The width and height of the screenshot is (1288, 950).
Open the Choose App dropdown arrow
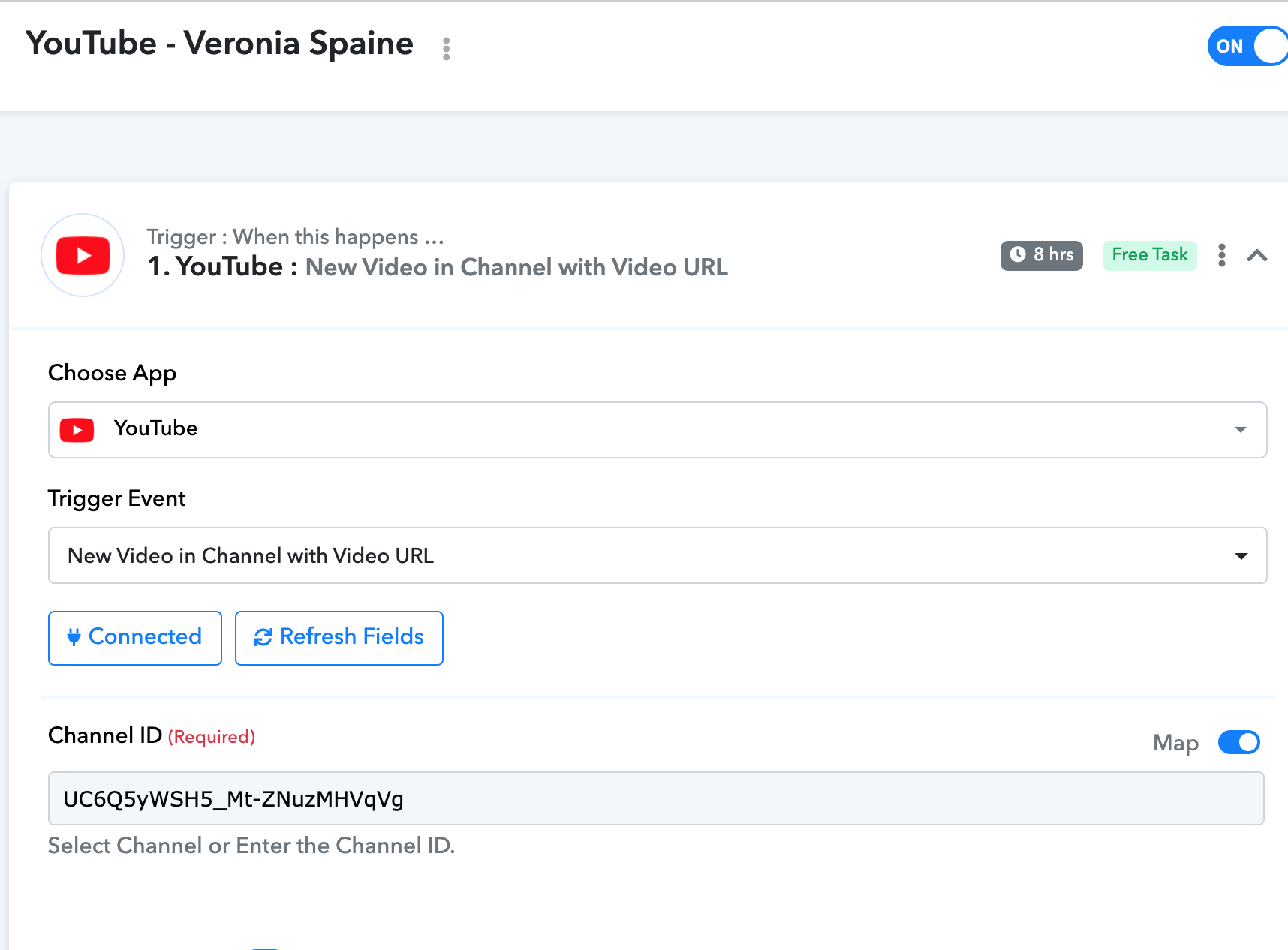click(1241, 430)
